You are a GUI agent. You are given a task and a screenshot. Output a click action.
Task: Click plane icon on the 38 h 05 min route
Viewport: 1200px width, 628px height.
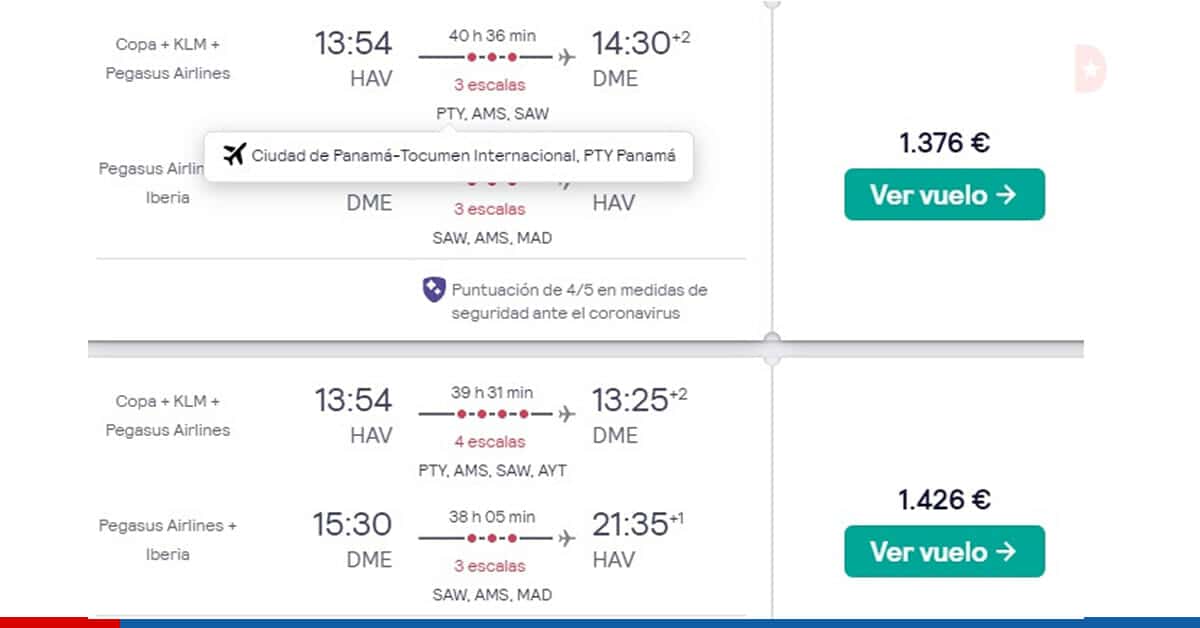pyautogui.click(x=567, y=538)
